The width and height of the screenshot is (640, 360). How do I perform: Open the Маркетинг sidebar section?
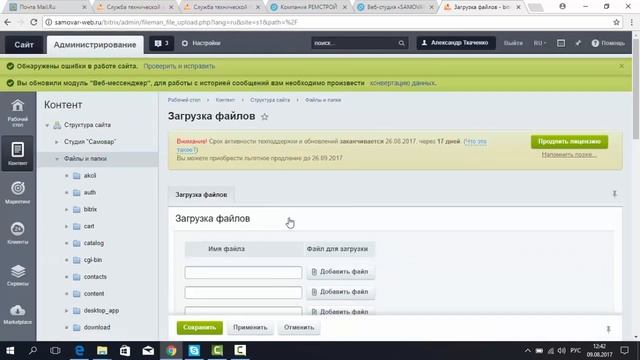pyautogui.click(x=18, y=193)
